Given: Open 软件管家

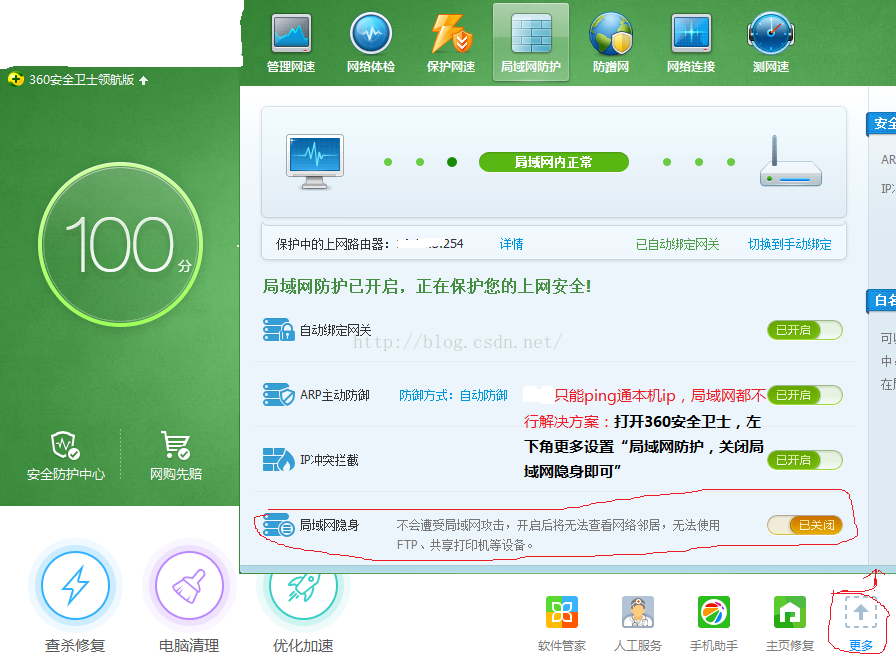Looking at the screenshot, I should point(562,624).
